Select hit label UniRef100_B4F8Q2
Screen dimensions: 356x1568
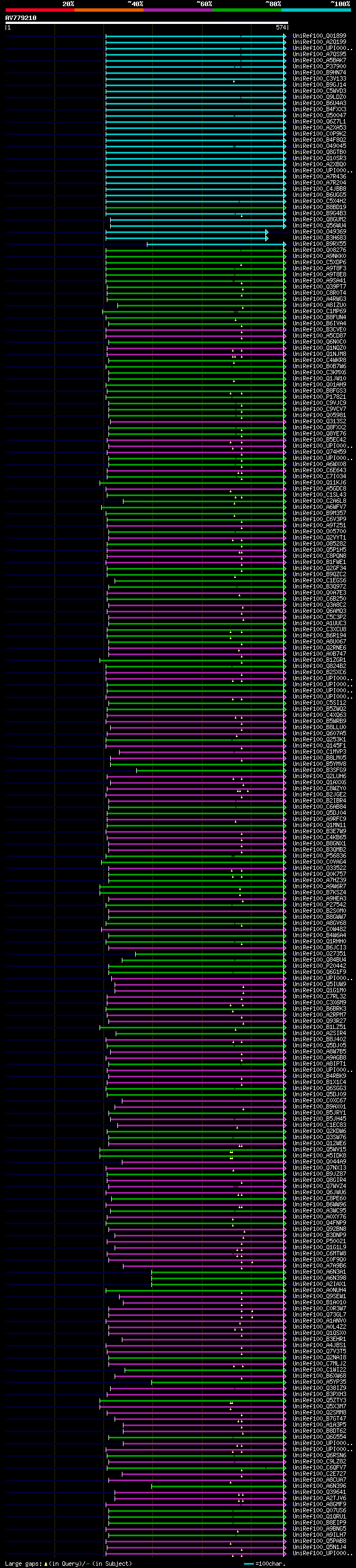(319, 140)
